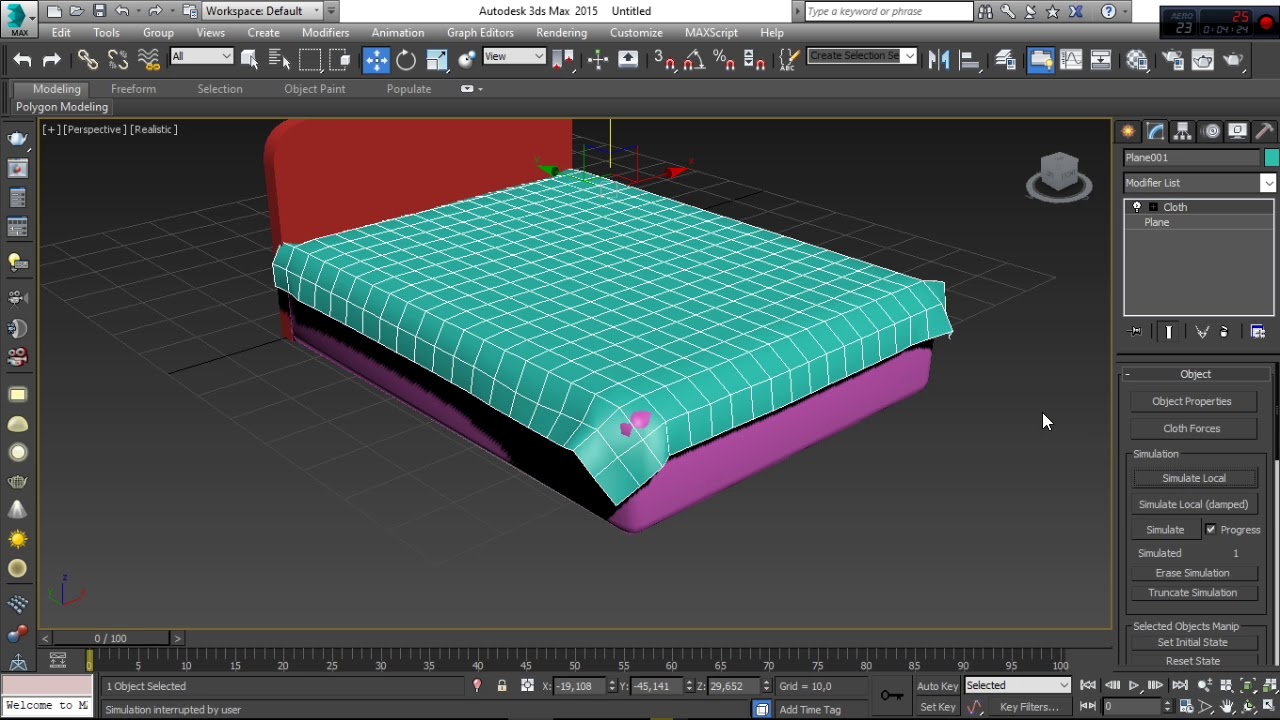The image size is (1280, 720).
Task: Open the Modifiers menu
Action: 325,33
